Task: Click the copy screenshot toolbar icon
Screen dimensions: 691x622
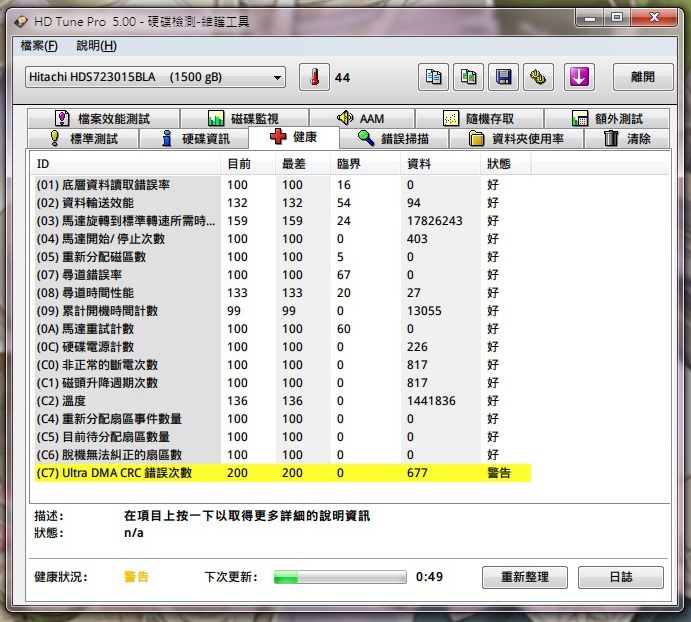Action: pos(468,77)
